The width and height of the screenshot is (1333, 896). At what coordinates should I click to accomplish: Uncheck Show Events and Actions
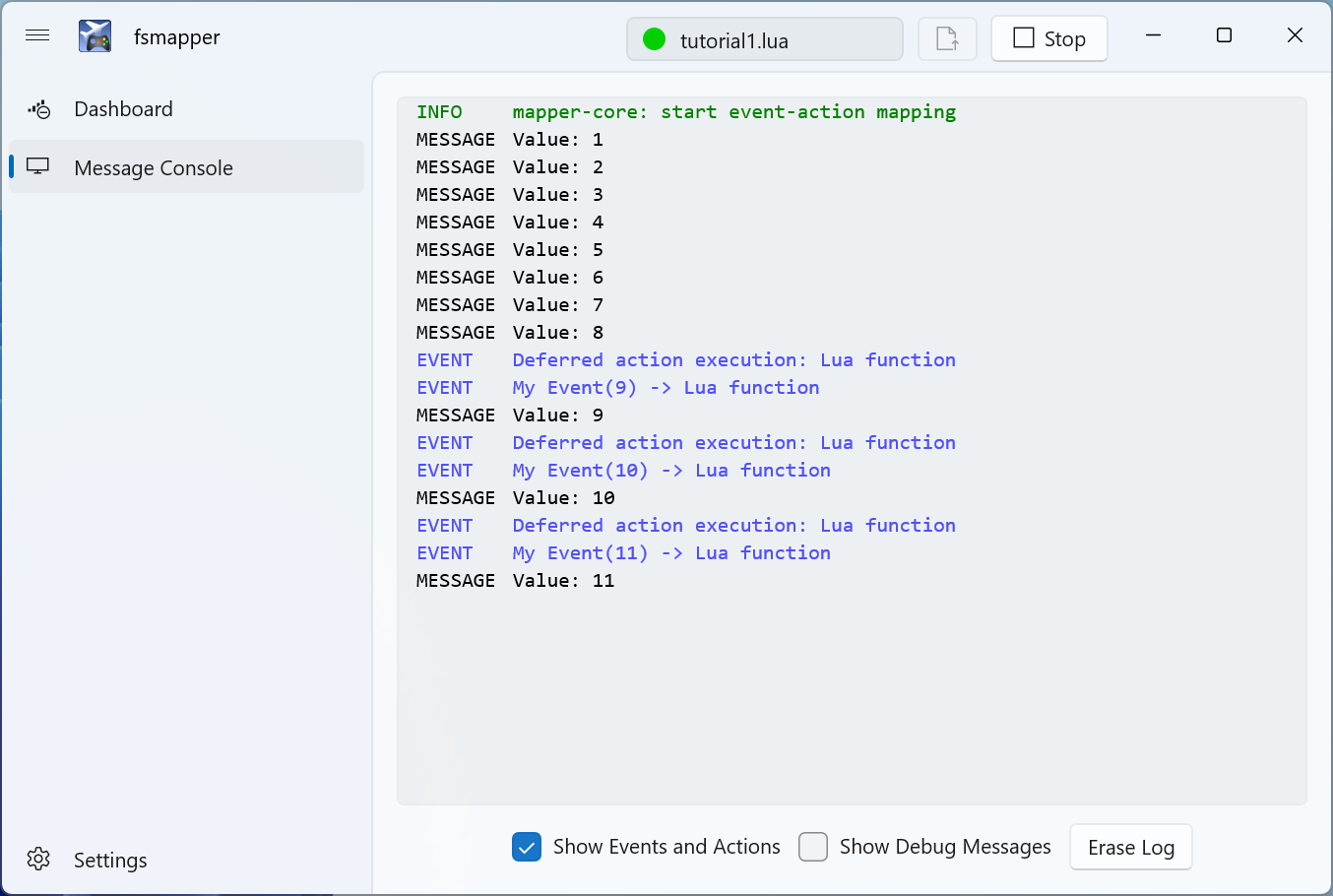click(527, 847)
